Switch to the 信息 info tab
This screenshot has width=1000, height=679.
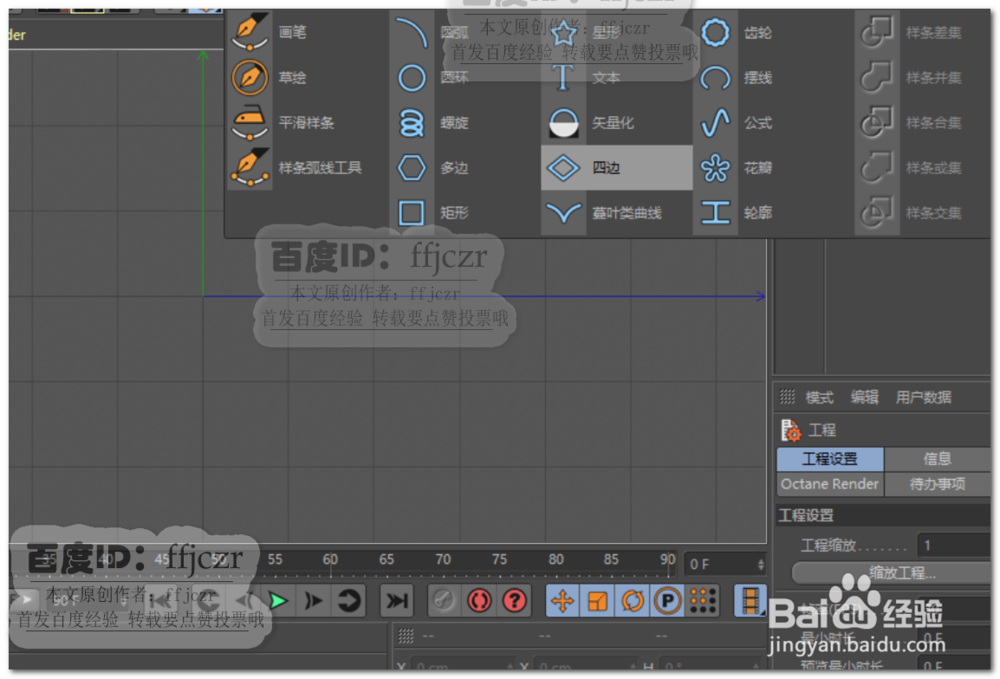937,458
